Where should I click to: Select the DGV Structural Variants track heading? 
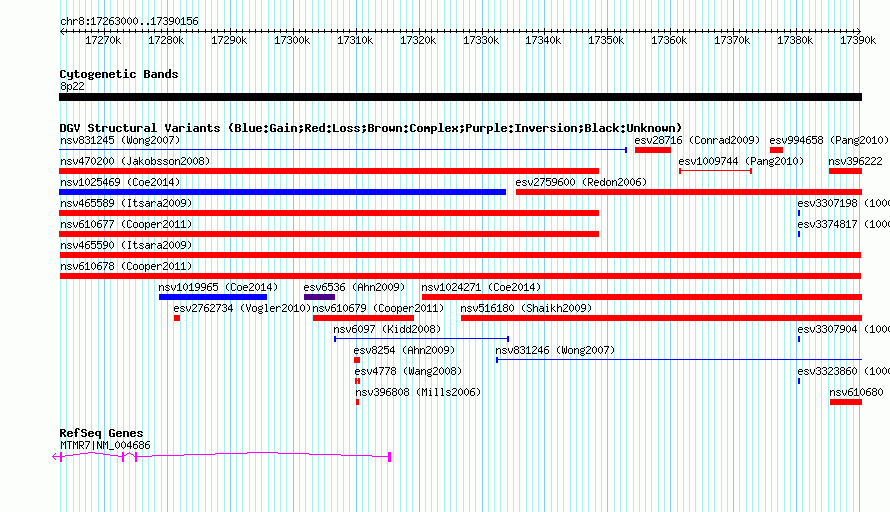coord(371,128)
